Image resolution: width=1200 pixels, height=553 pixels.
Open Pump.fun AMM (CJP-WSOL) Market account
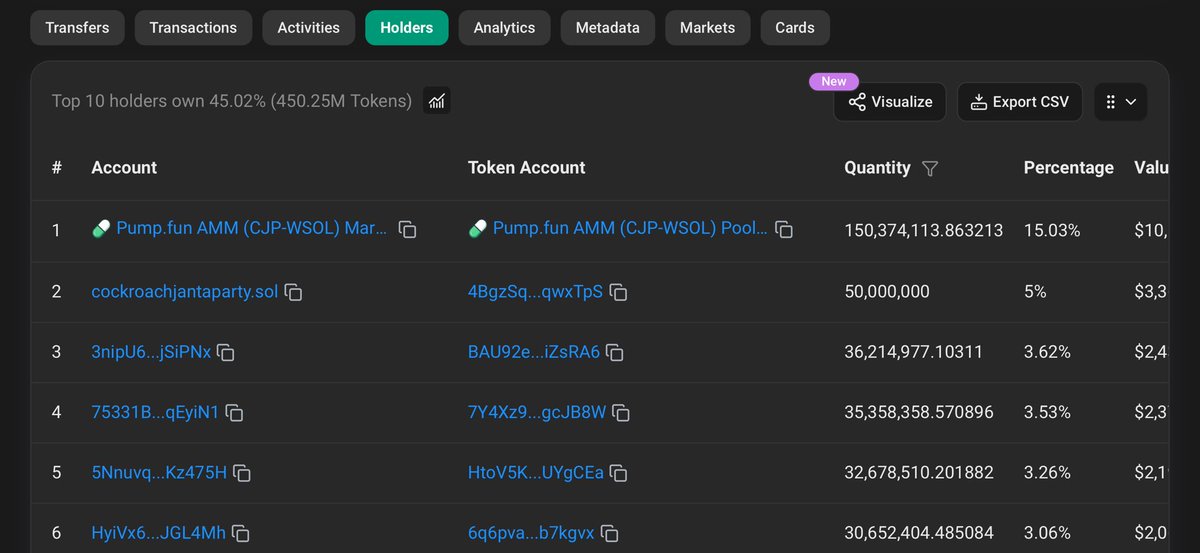point(252,229)
